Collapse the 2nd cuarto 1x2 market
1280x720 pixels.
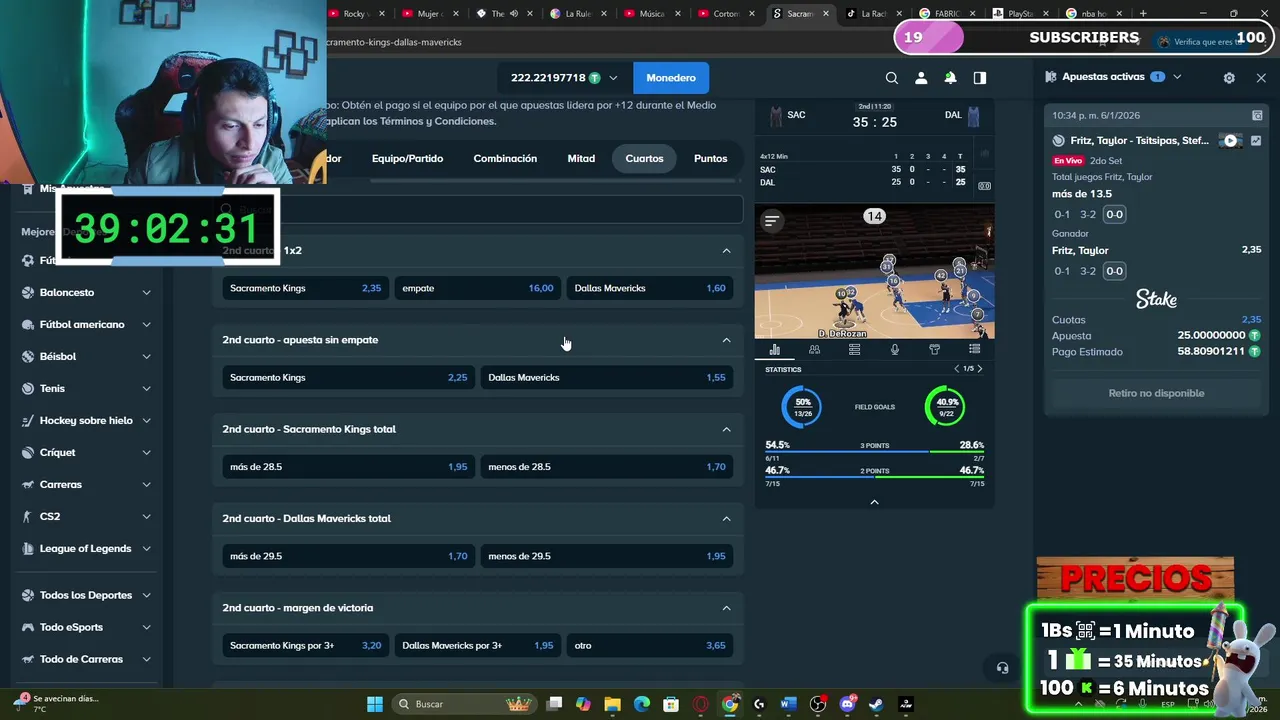(x=727, y=251)
